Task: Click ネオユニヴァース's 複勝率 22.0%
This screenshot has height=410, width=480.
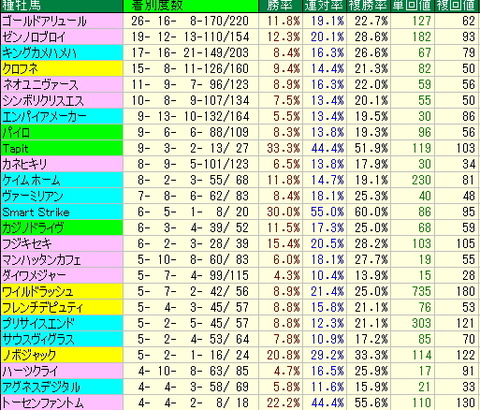Action: coord(371,85)
